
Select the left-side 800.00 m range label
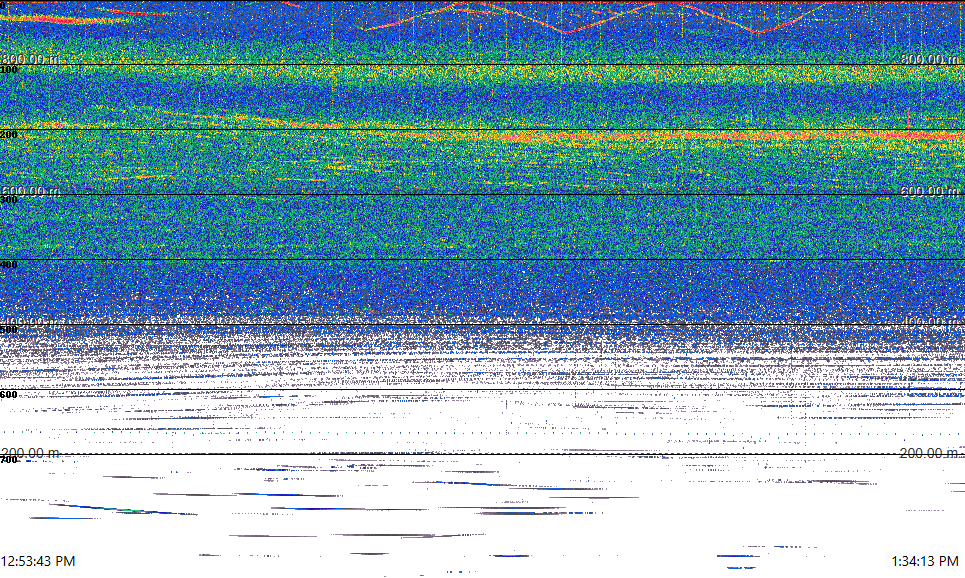tap(31, 59)
